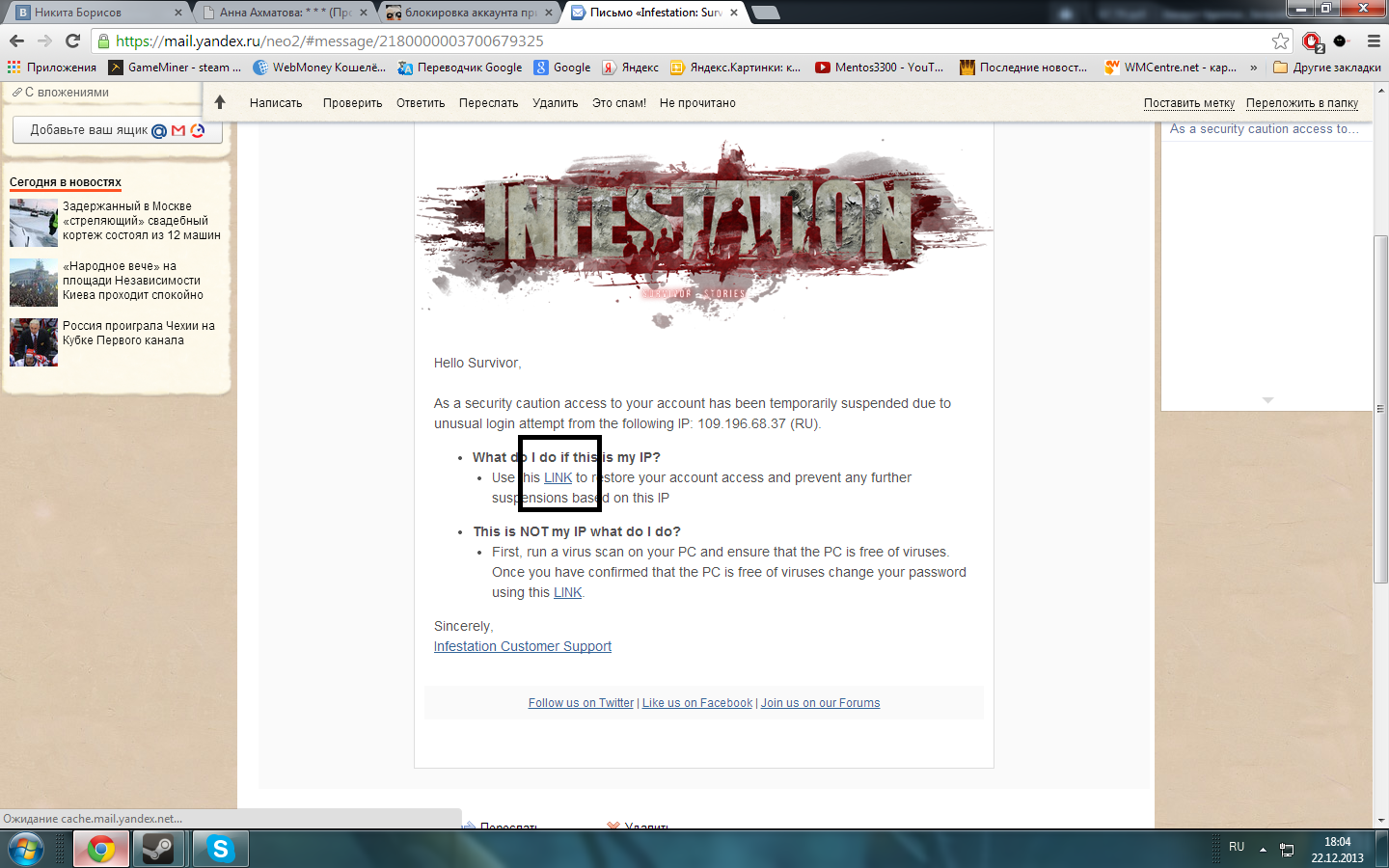
Task: Expand the message preview panel down arrow
Action: click(1267, 399)
